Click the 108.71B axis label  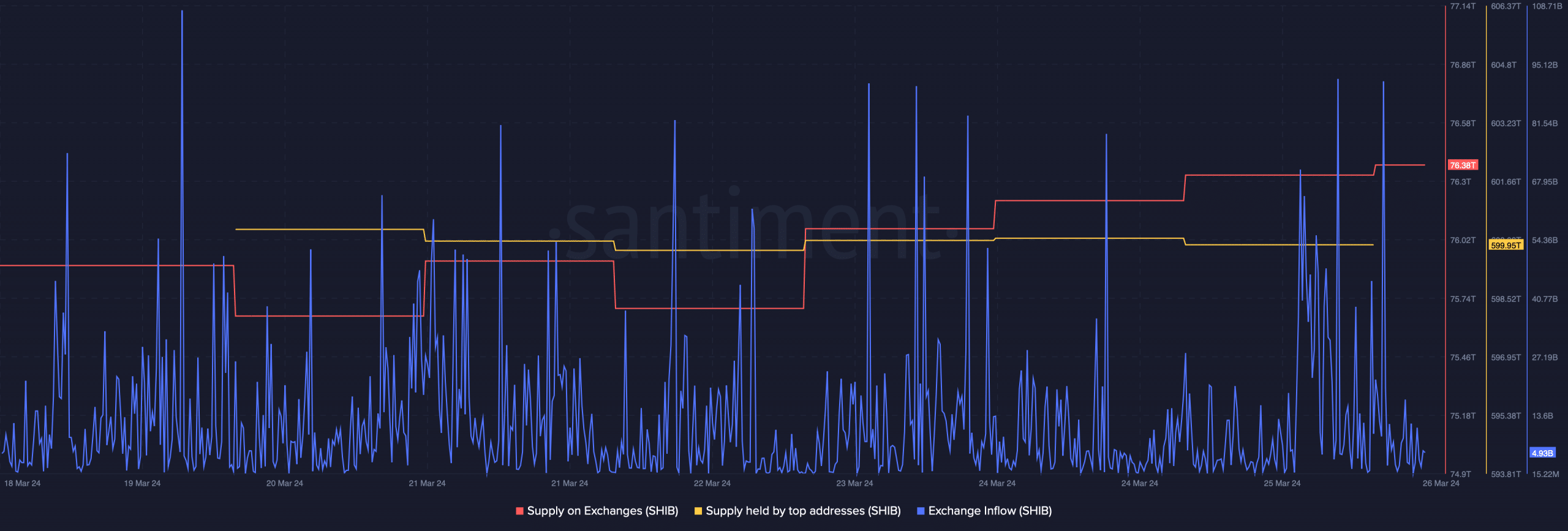[1547, 6]
